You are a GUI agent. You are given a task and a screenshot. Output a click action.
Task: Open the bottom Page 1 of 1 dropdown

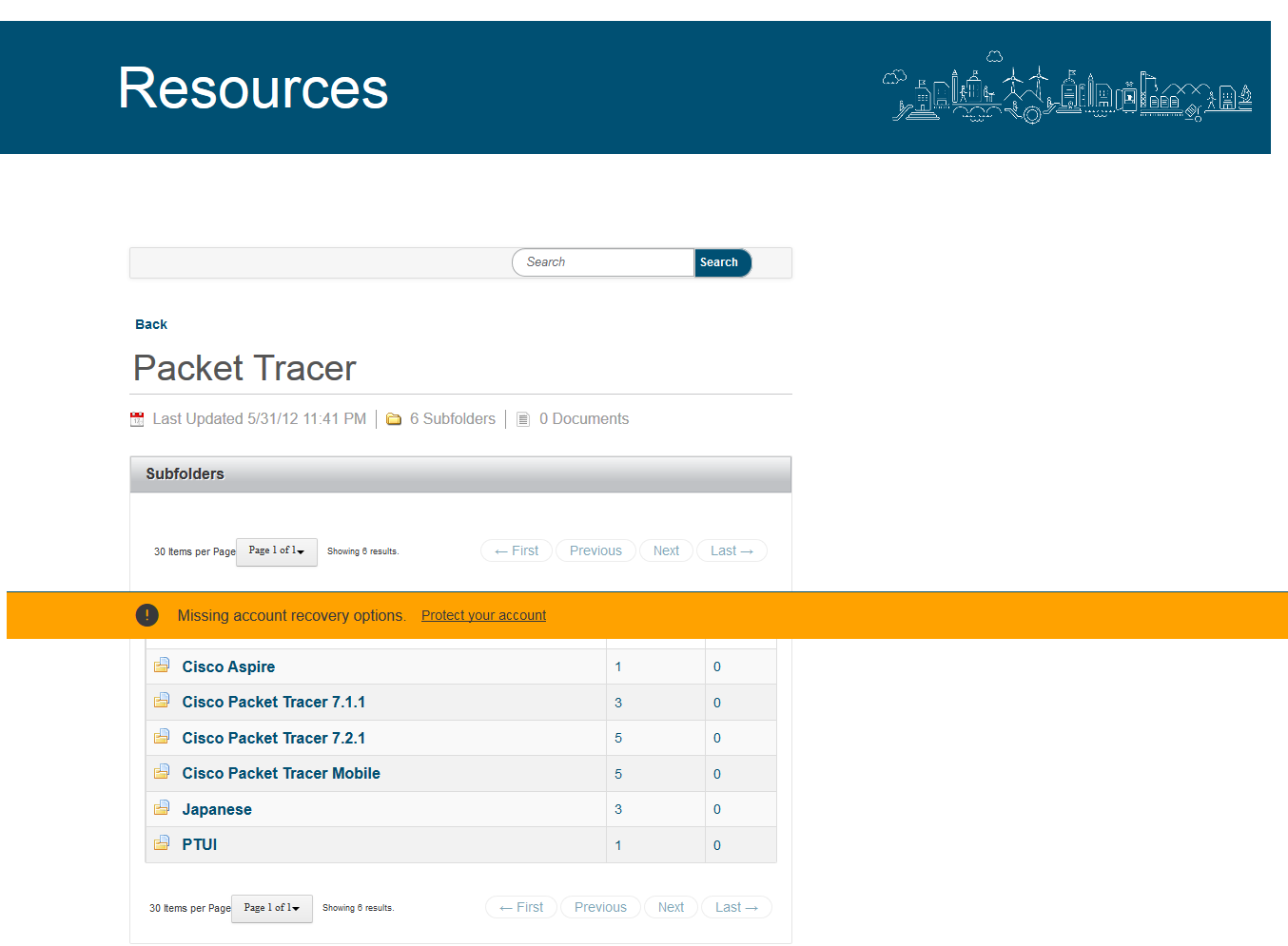[272, 908]
